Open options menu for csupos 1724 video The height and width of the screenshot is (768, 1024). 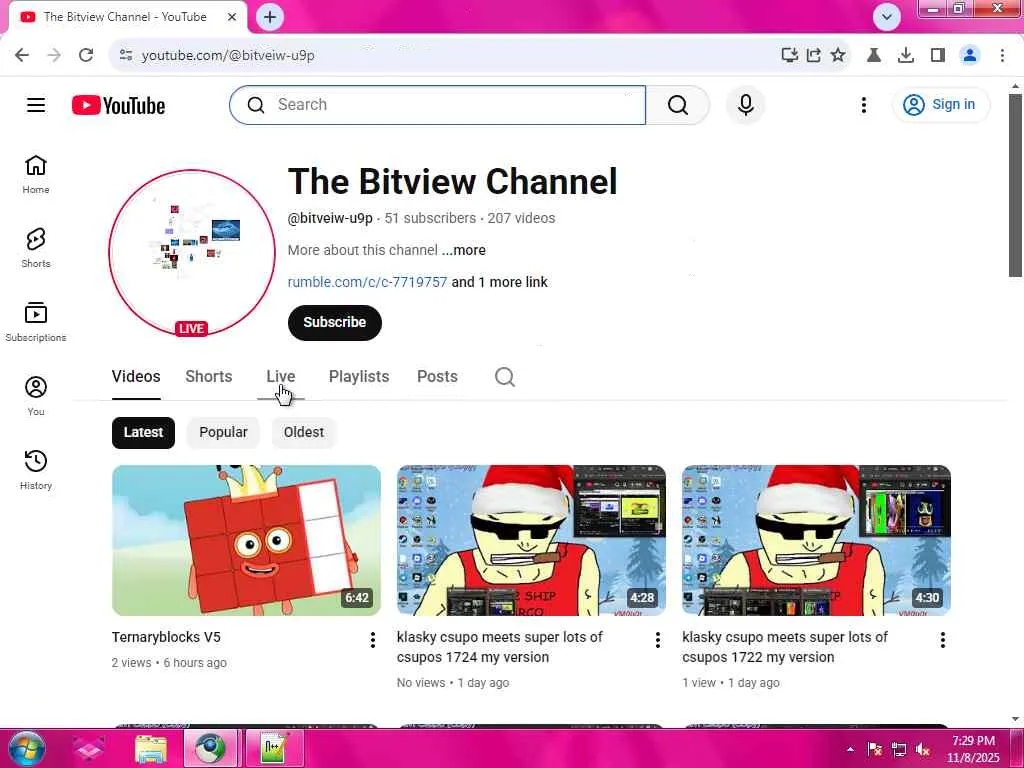click(658, 640)
